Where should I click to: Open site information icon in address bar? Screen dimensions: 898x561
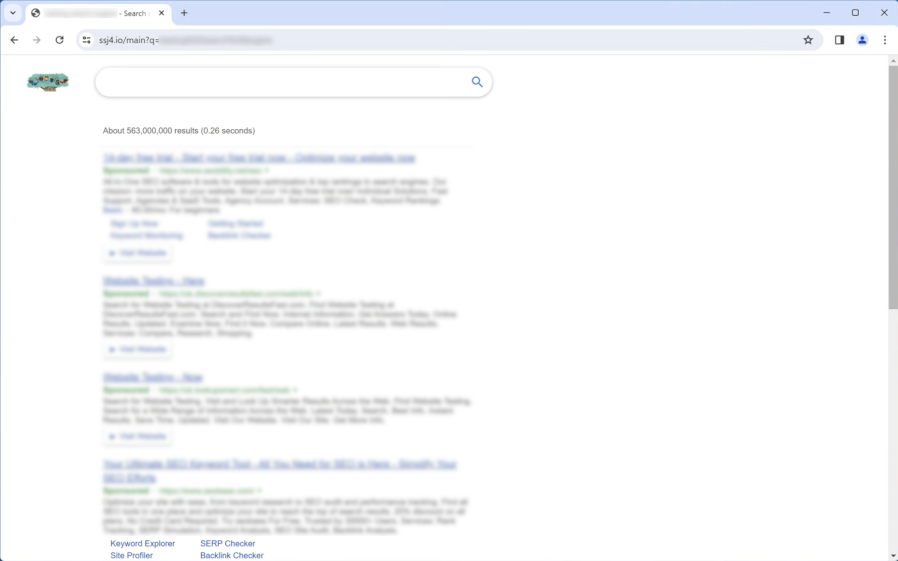(87, 40)
